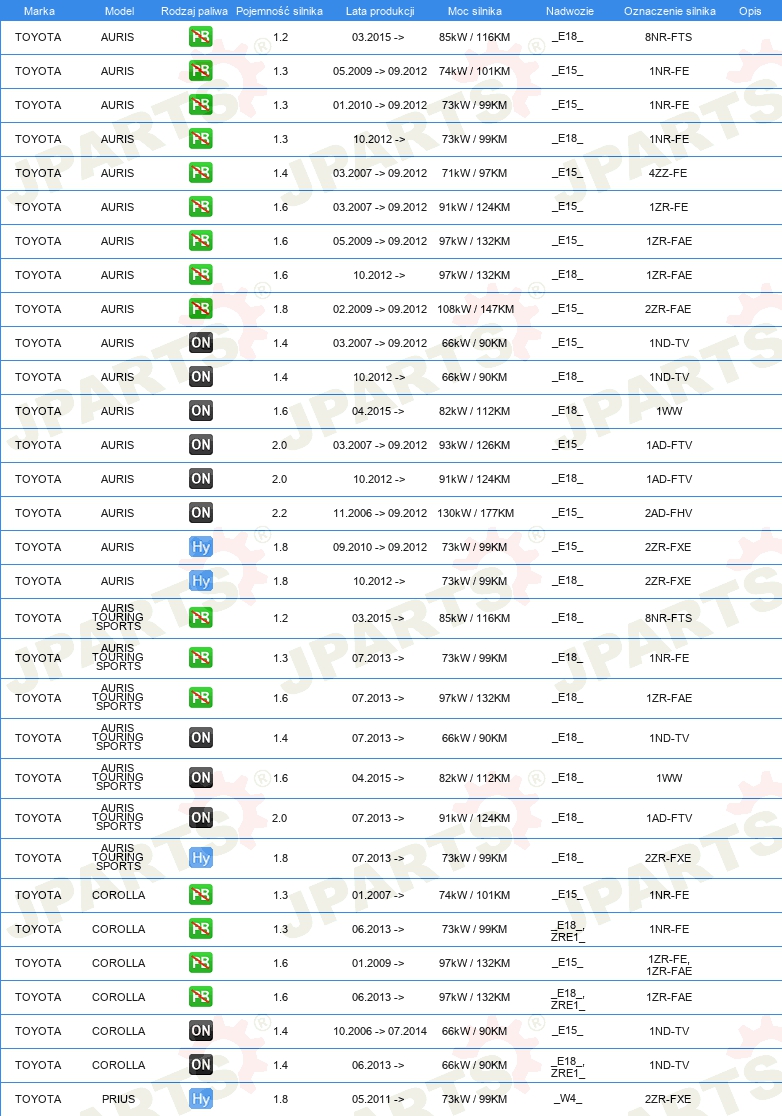This screenshot has width=782, height=1116.
Task: Select the 02.2009 -> 09.2012 production cell
Action: coord(380,309)
